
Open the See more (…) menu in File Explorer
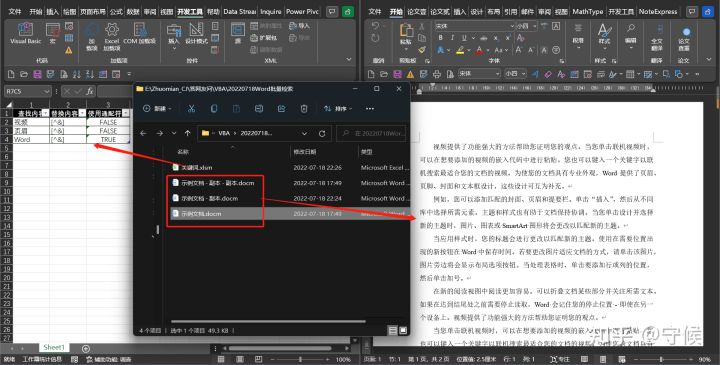point(370,109)
